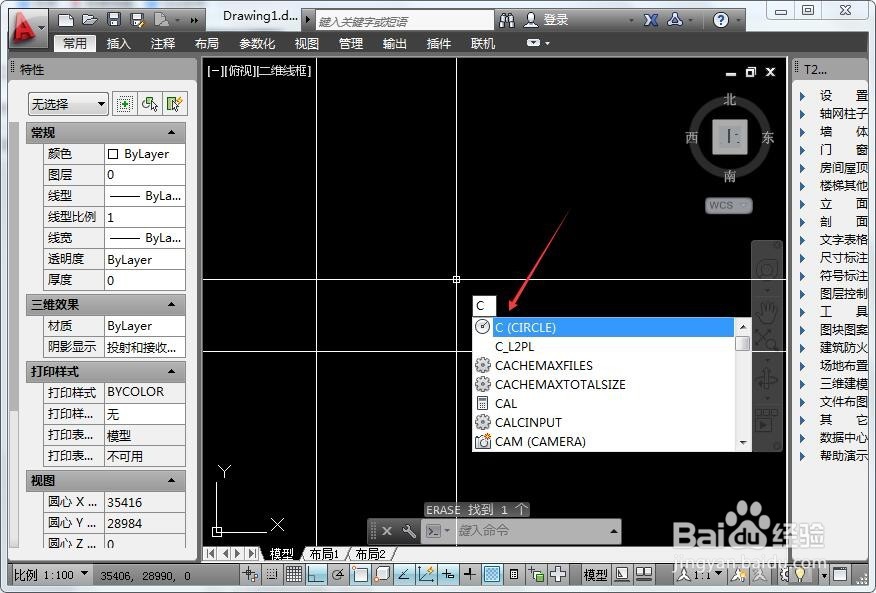Viewport: 876px width, 593px height.
Task: Click the down arrow of the suggestion list scrollbar
Action: tap(742, 443)
